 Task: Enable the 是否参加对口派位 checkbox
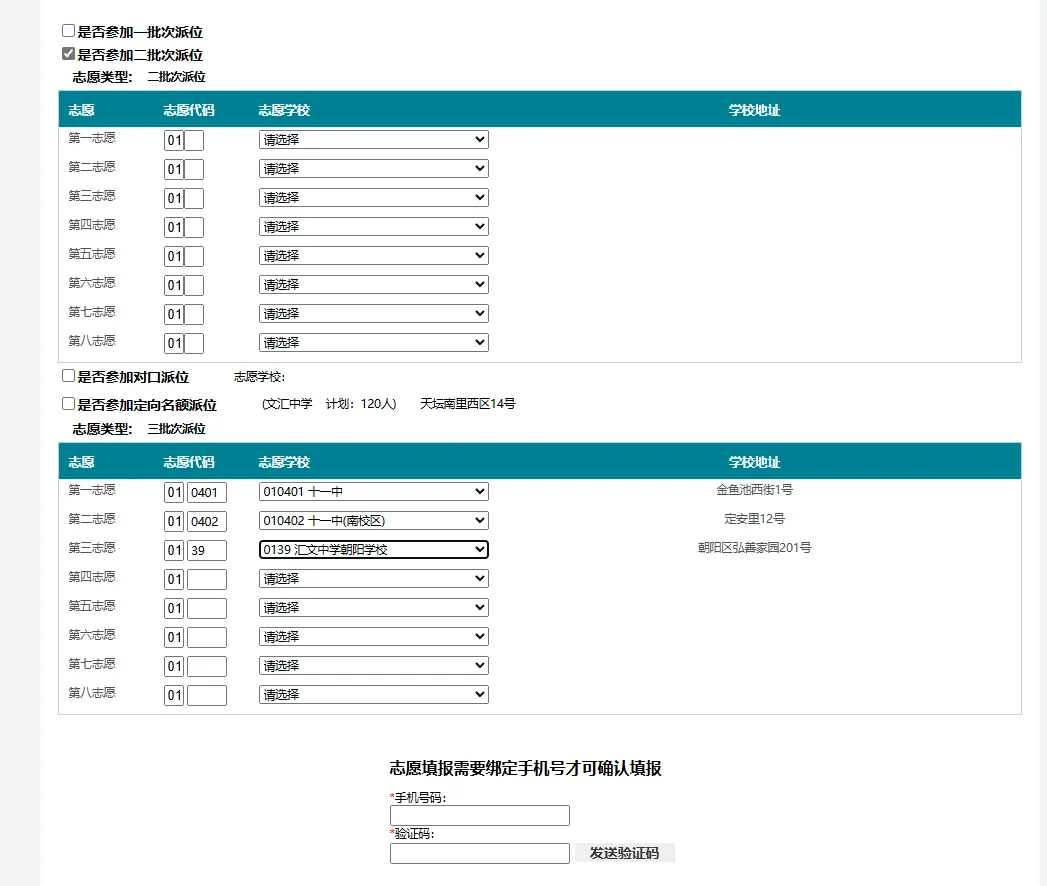click(x=68, y=376)
